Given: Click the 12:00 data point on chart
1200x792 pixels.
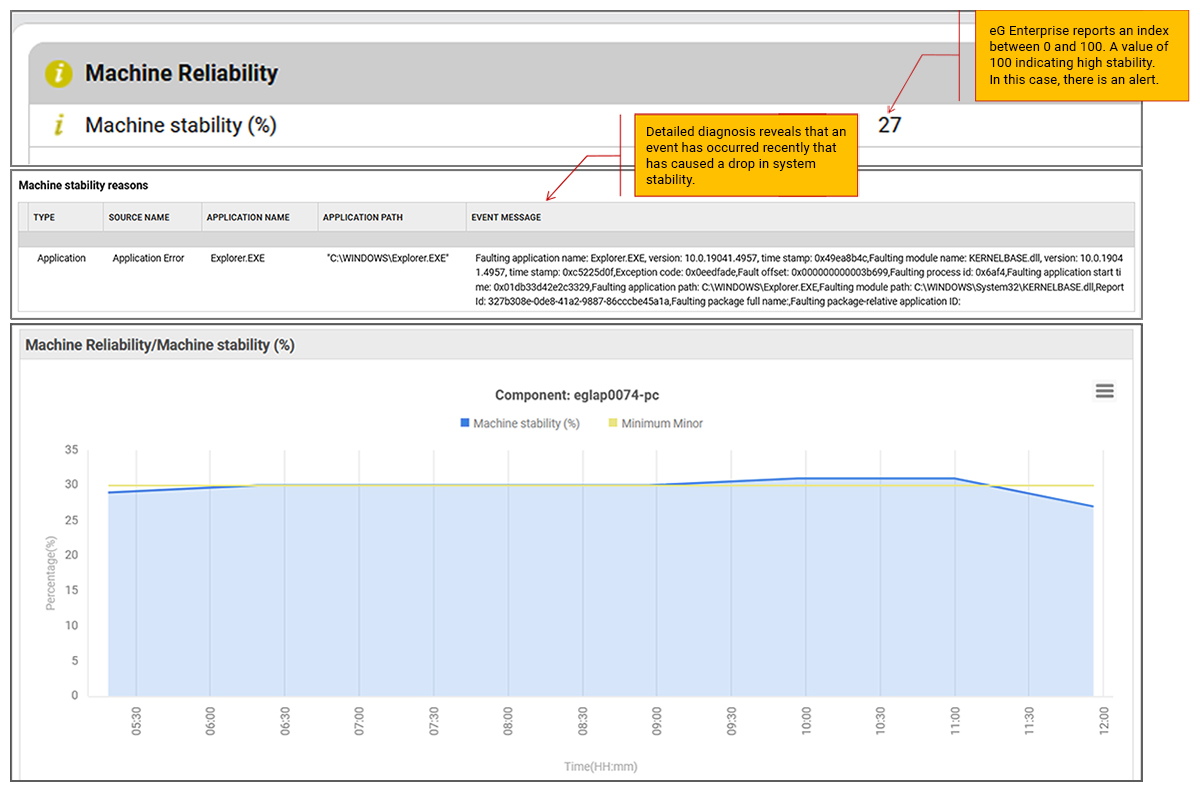Looking at the screenshot, I should [1093, 506].
